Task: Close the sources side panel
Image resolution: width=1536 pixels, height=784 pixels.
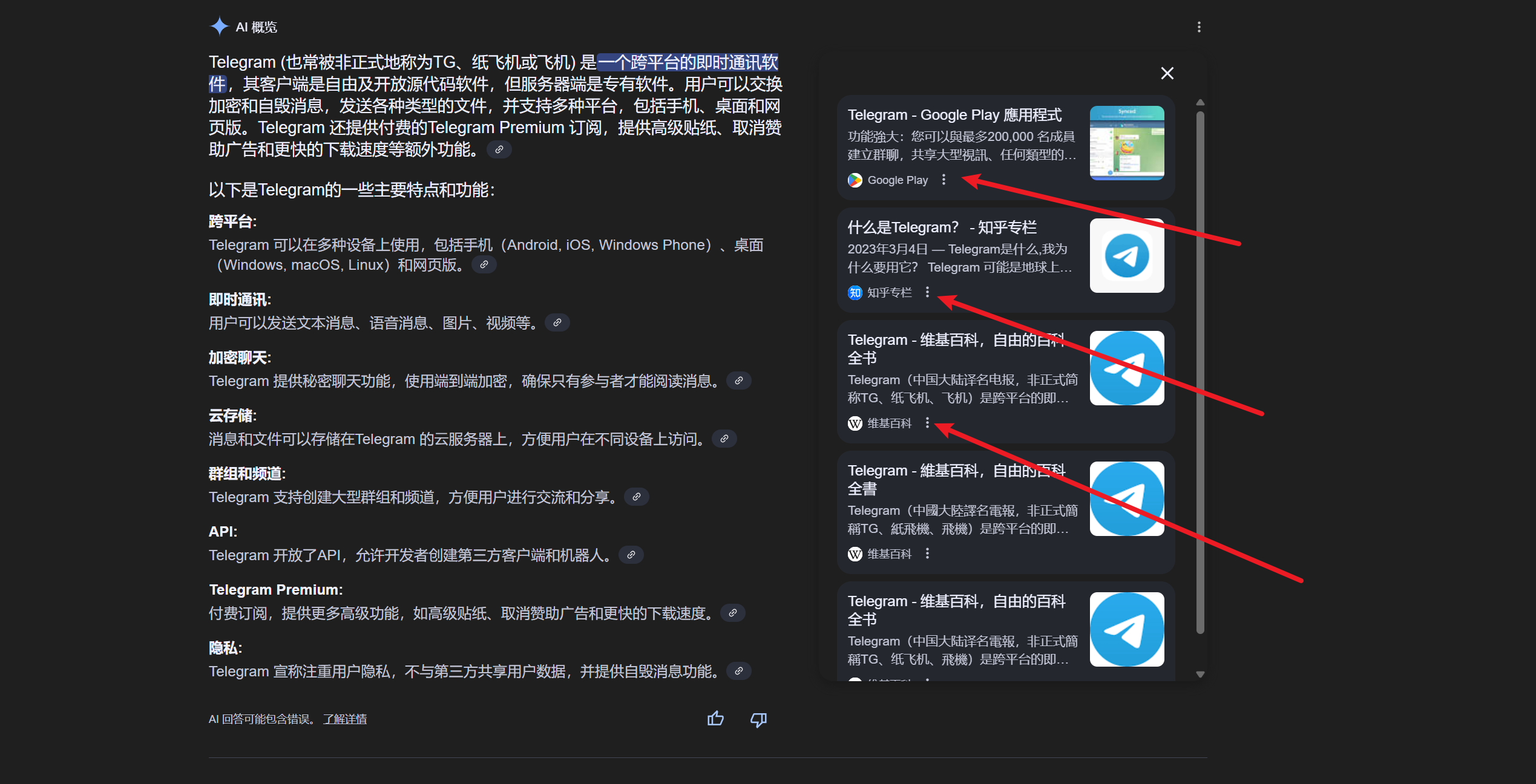Action: tap(1167, 73)
